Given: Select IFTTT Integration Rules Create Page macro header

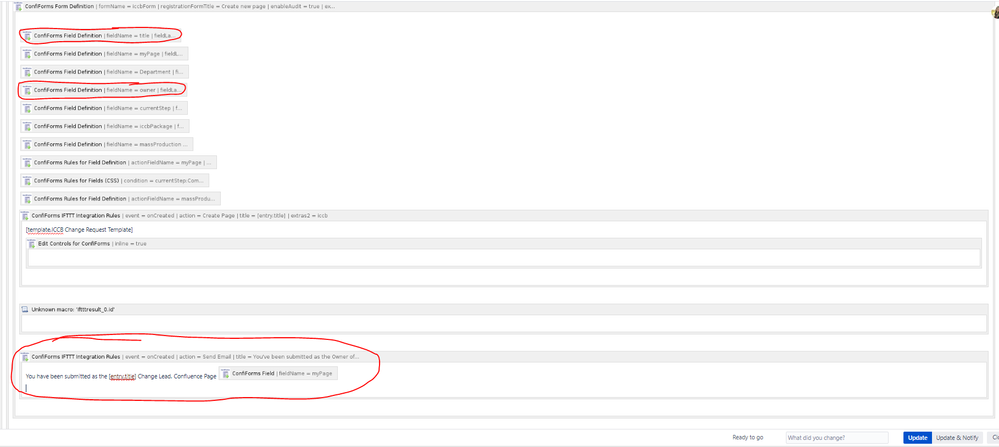Looking at the screenshot, I should [x=504, y=215].
